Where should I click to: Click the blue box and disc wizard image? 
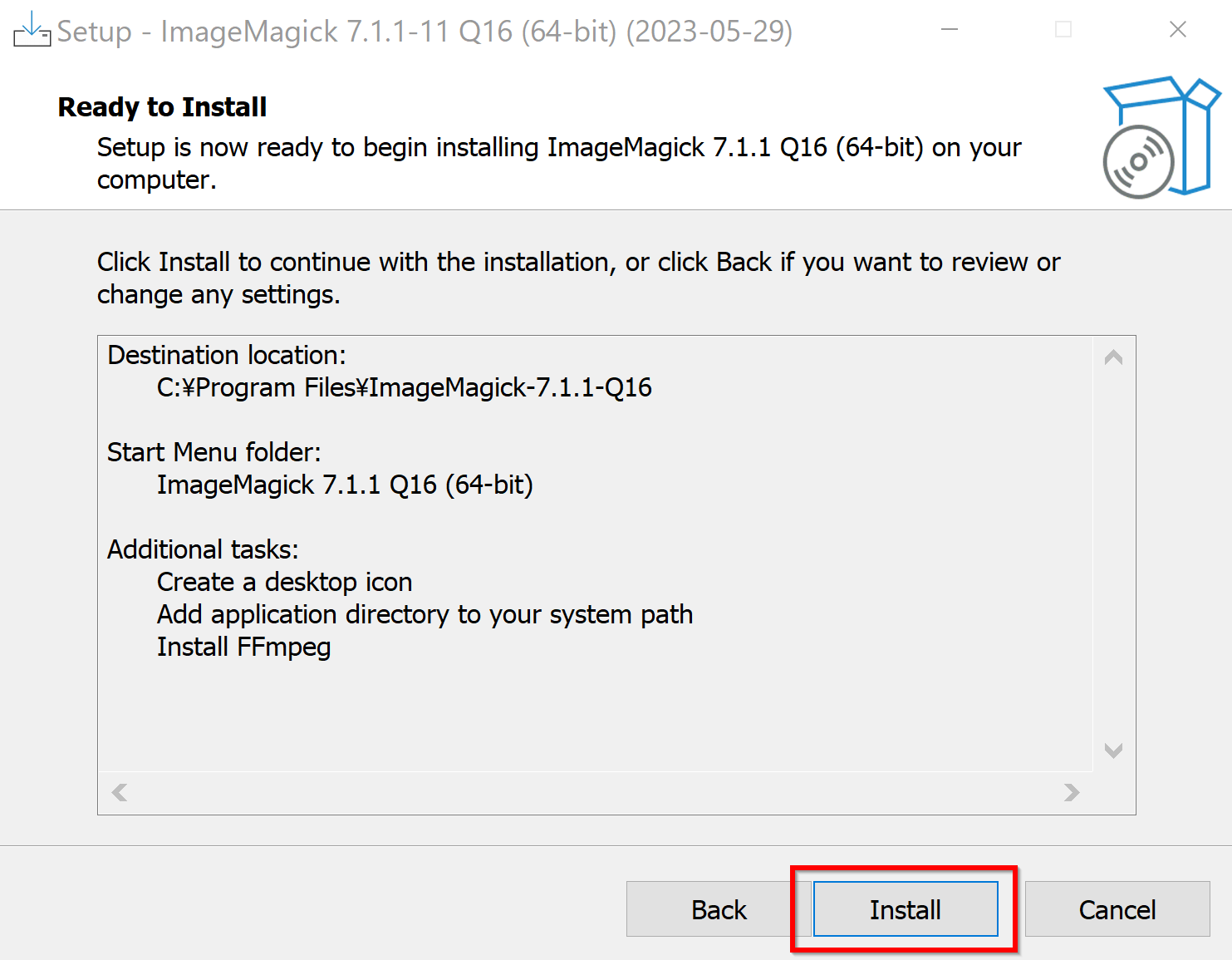[x=1161, y=137]
